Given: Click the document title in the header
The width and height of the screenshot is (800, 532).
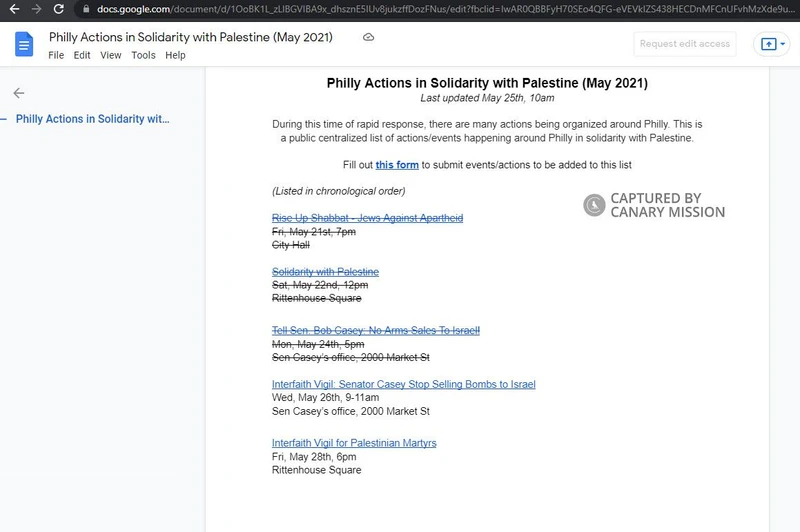Looking at the screenshot, I should pyautogui.click(x=191, y=37).
